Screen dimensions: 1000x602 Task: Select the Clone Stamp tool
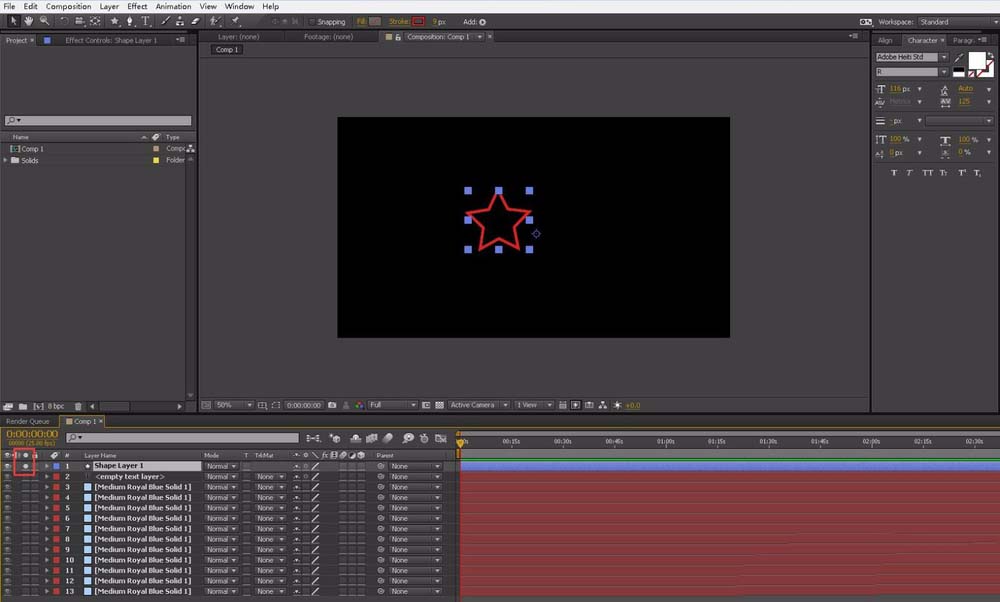[x=180, y=21]
